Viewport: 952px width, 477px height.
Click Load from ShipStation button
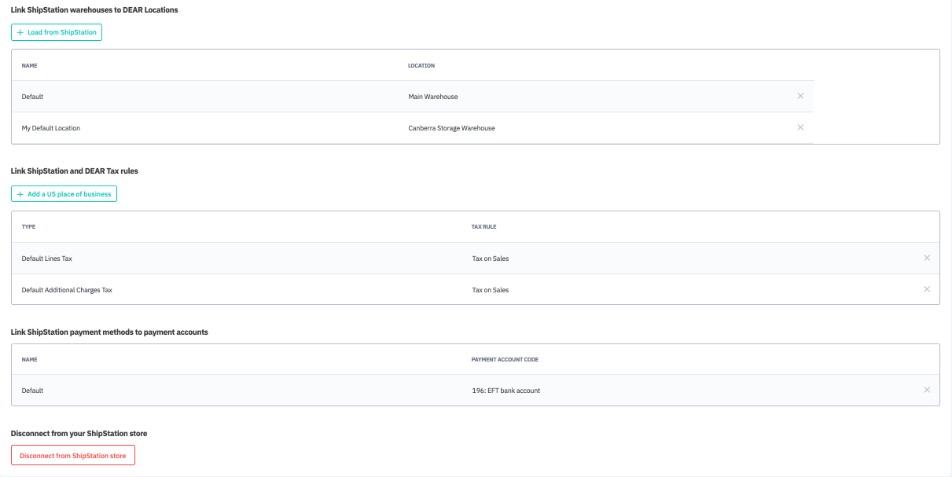click(x=57, y=32)
